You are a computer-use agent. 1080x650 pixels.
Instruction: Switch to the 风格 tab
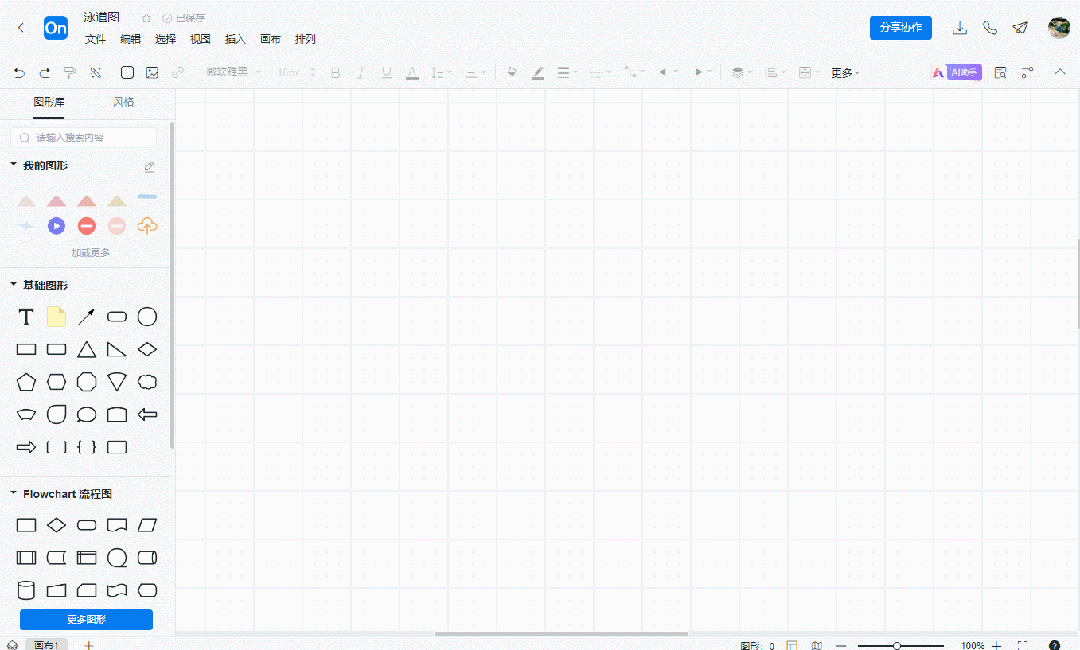click(x=124, y=102)
